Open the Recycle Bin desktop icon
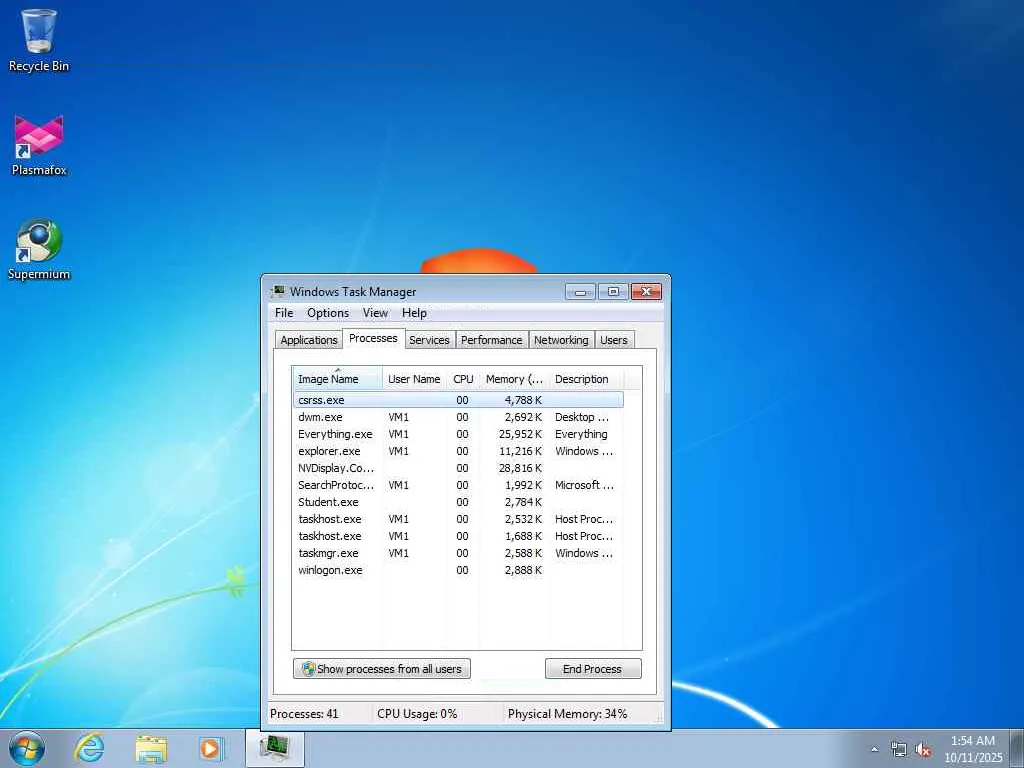Viewport: 1024px width, 768px height. (x=39, y=39)
